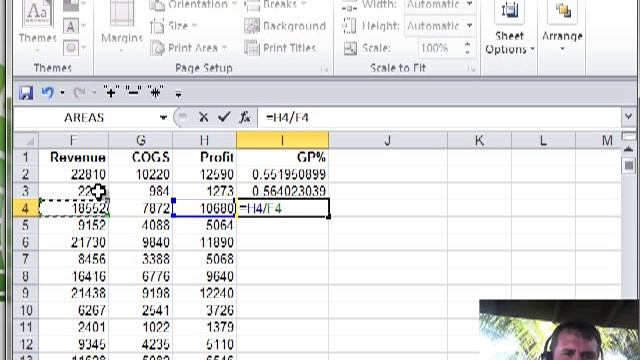640x360 pixels.
Task: Select row 4 header
Action: click(26, 208)
